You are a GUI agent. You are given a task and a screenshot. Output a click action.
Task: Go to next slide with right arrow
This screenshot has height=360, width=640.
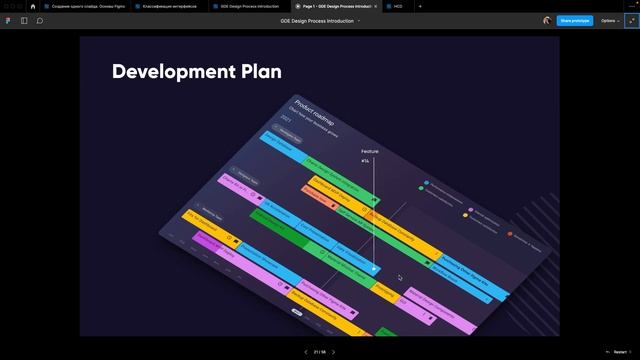pyautogui.click(x=333, y=352)
